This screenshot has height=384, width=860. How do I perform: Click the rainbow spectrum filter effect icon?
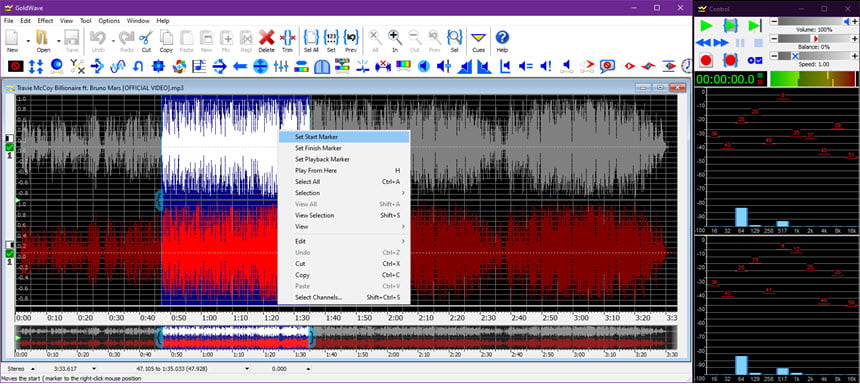(403, 66)
